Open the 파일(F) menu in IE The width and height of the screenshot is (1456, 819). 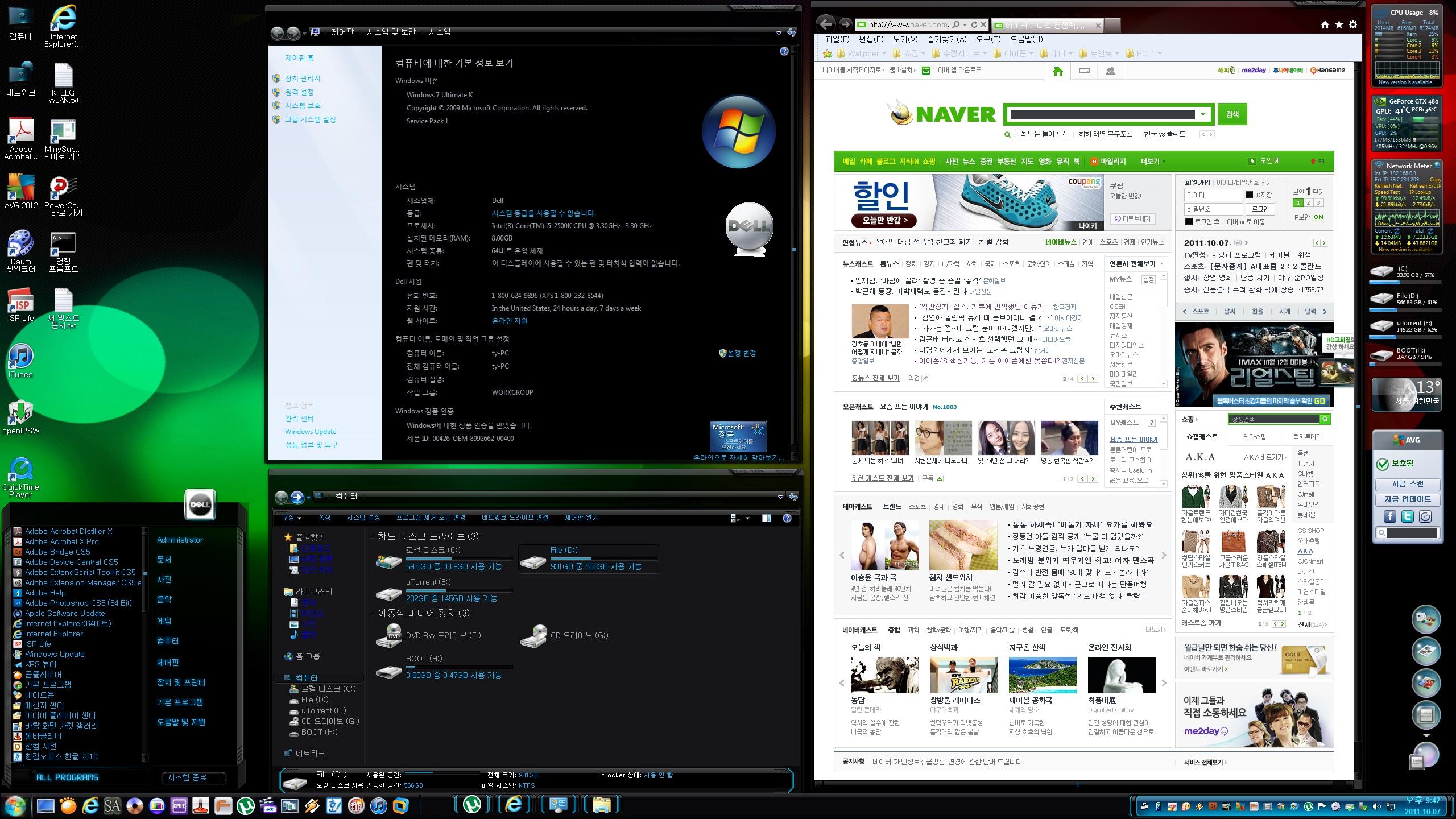[837, 39]
